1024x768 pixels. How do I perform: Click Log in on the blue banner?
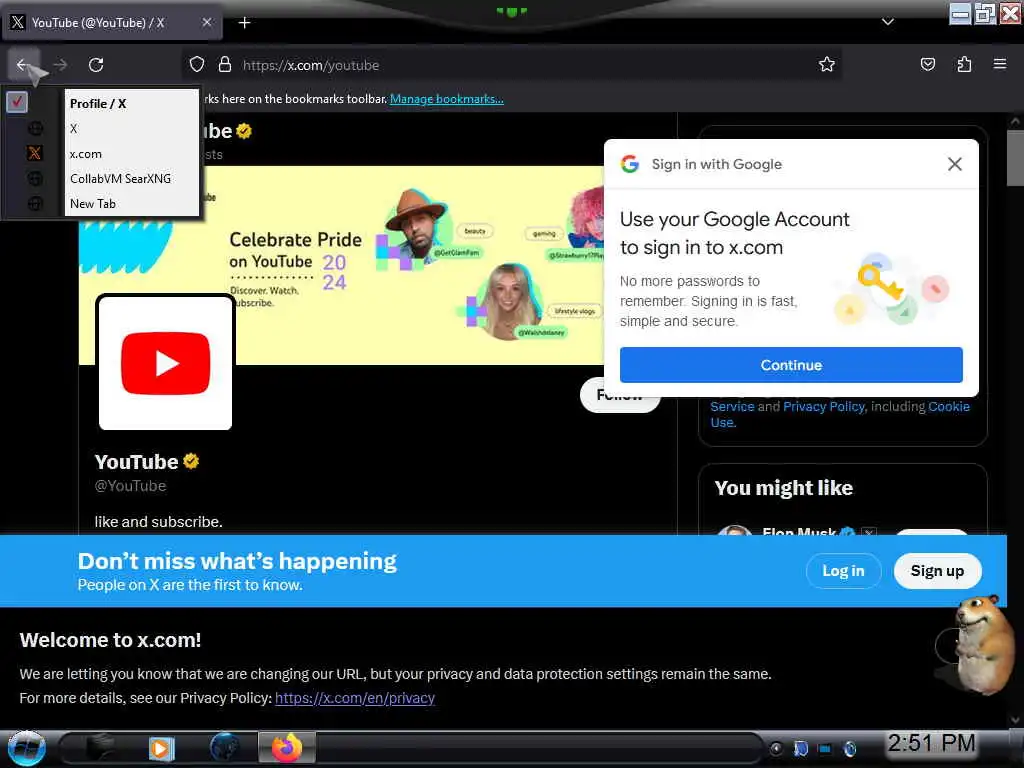(x=843, y=571)
